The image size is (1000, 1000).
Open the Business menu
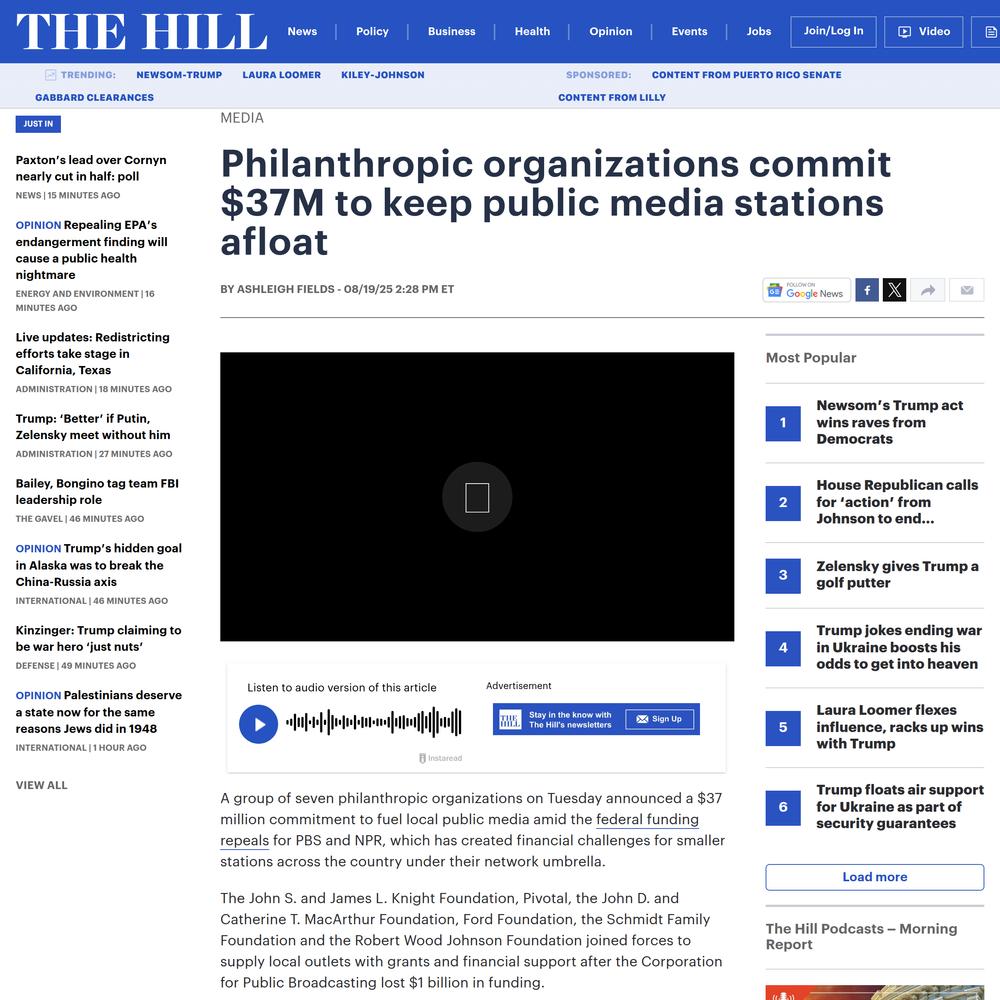coord(452,31)
